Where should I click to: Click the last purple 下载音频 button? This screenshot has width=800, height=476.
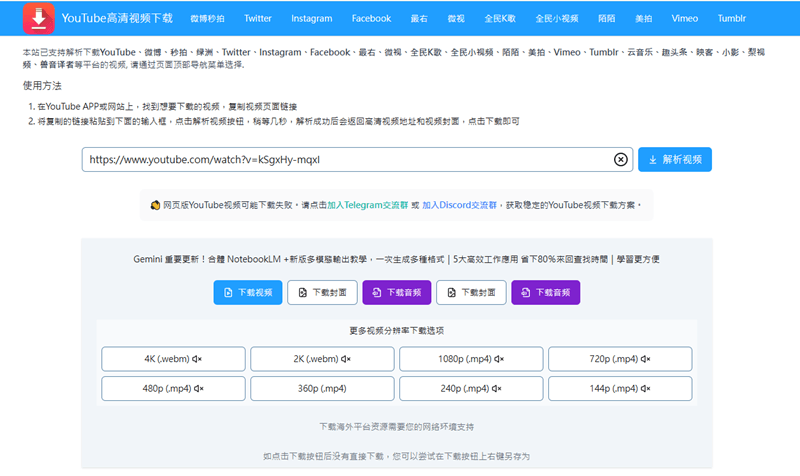tap(546, 292)
